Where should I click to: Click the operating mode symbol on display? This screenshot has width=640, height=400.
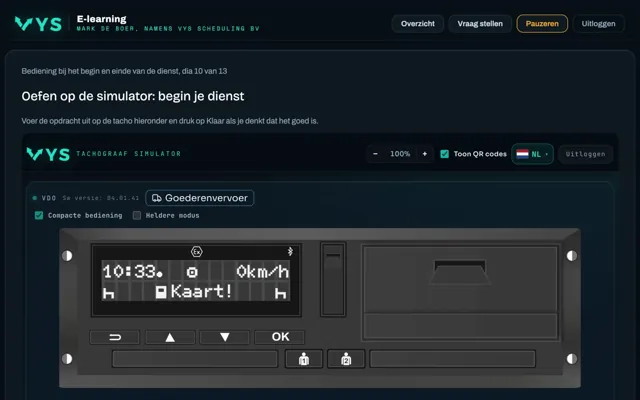[x=192, y=272]
